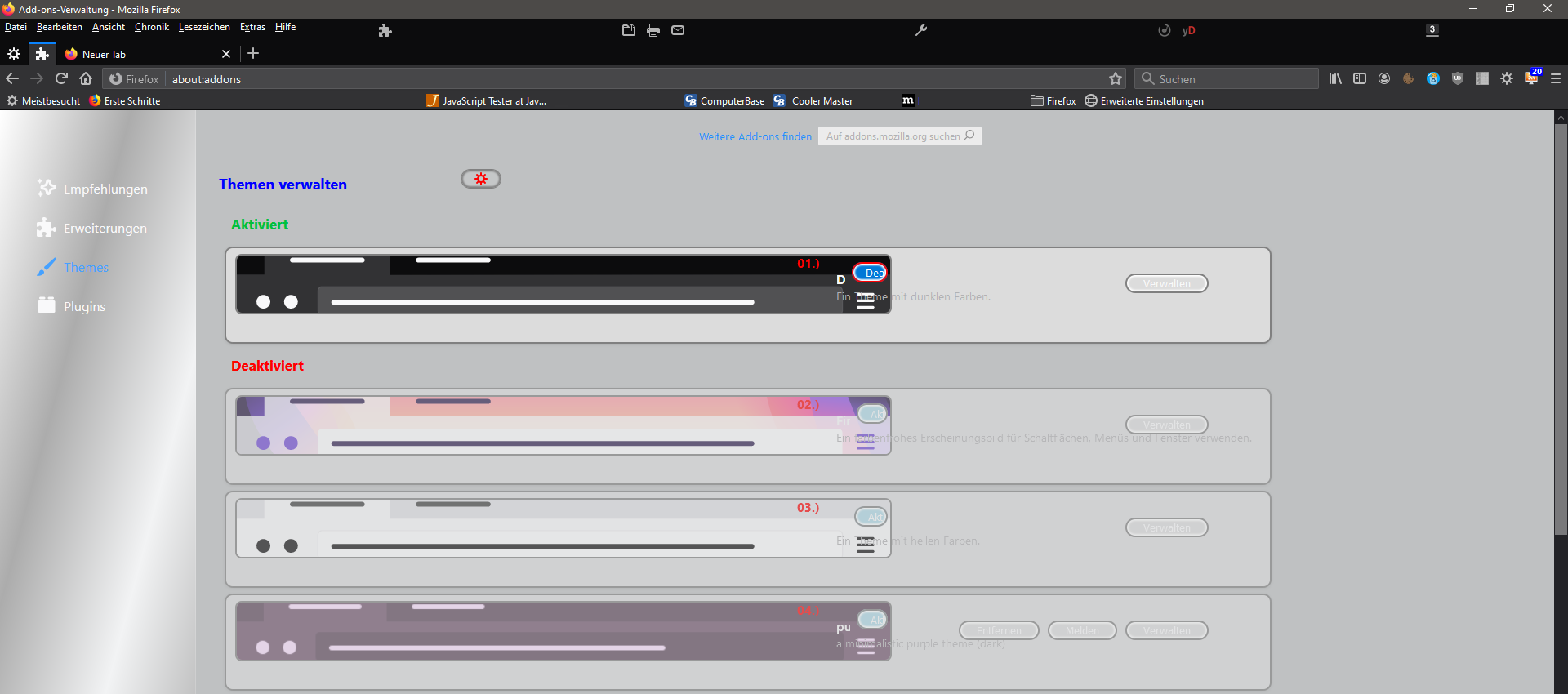Open the Meistbesucht bookmark
Viewport: 1568px width, 694px height.
click(x=43, y=100)
